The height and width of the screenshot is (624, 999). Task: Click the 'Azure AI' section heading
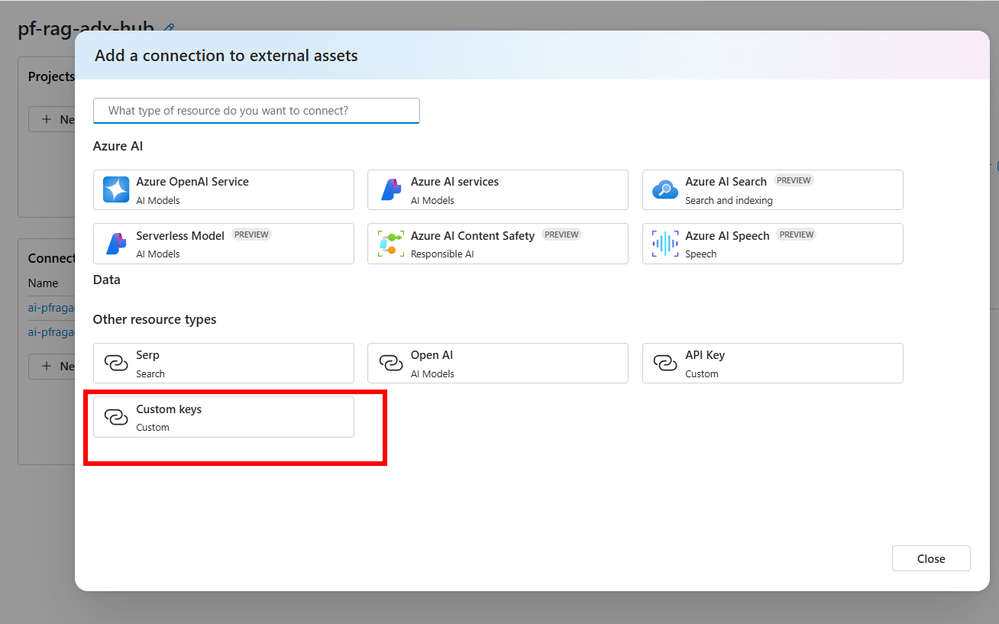click(118, 146)
